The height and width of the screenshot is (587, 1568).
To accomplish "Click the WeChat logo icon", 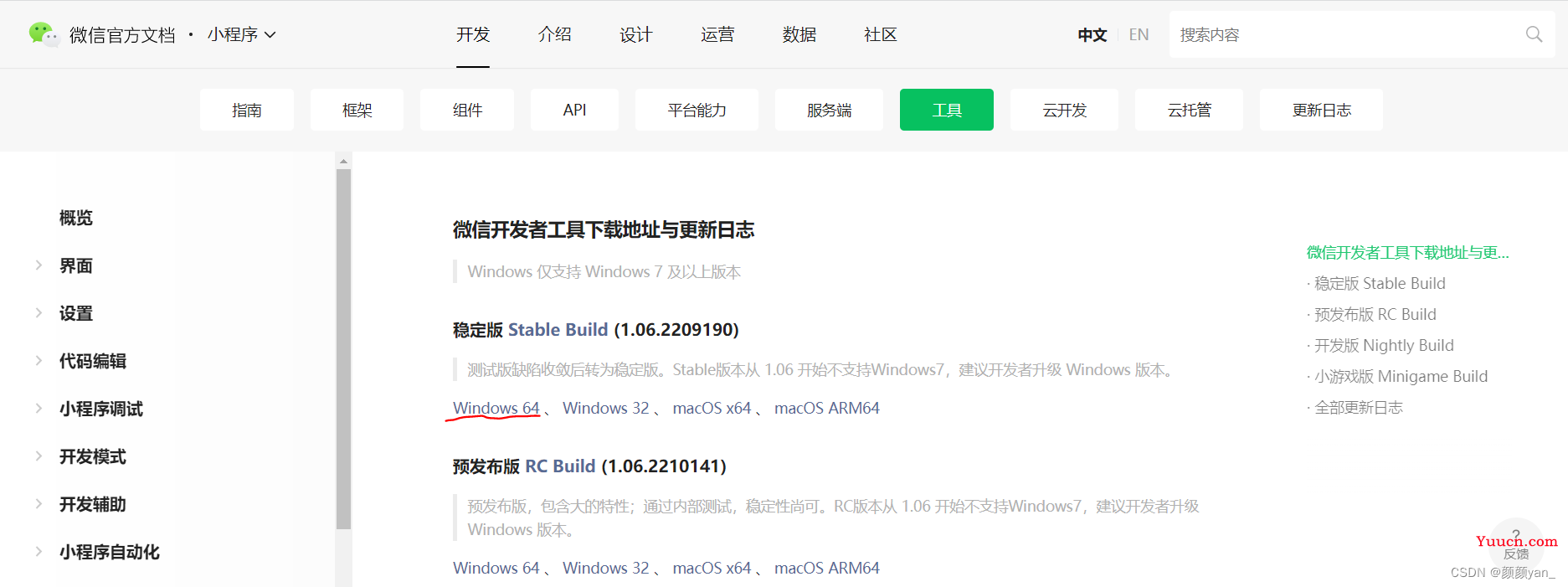I will (x=44, y=34).
